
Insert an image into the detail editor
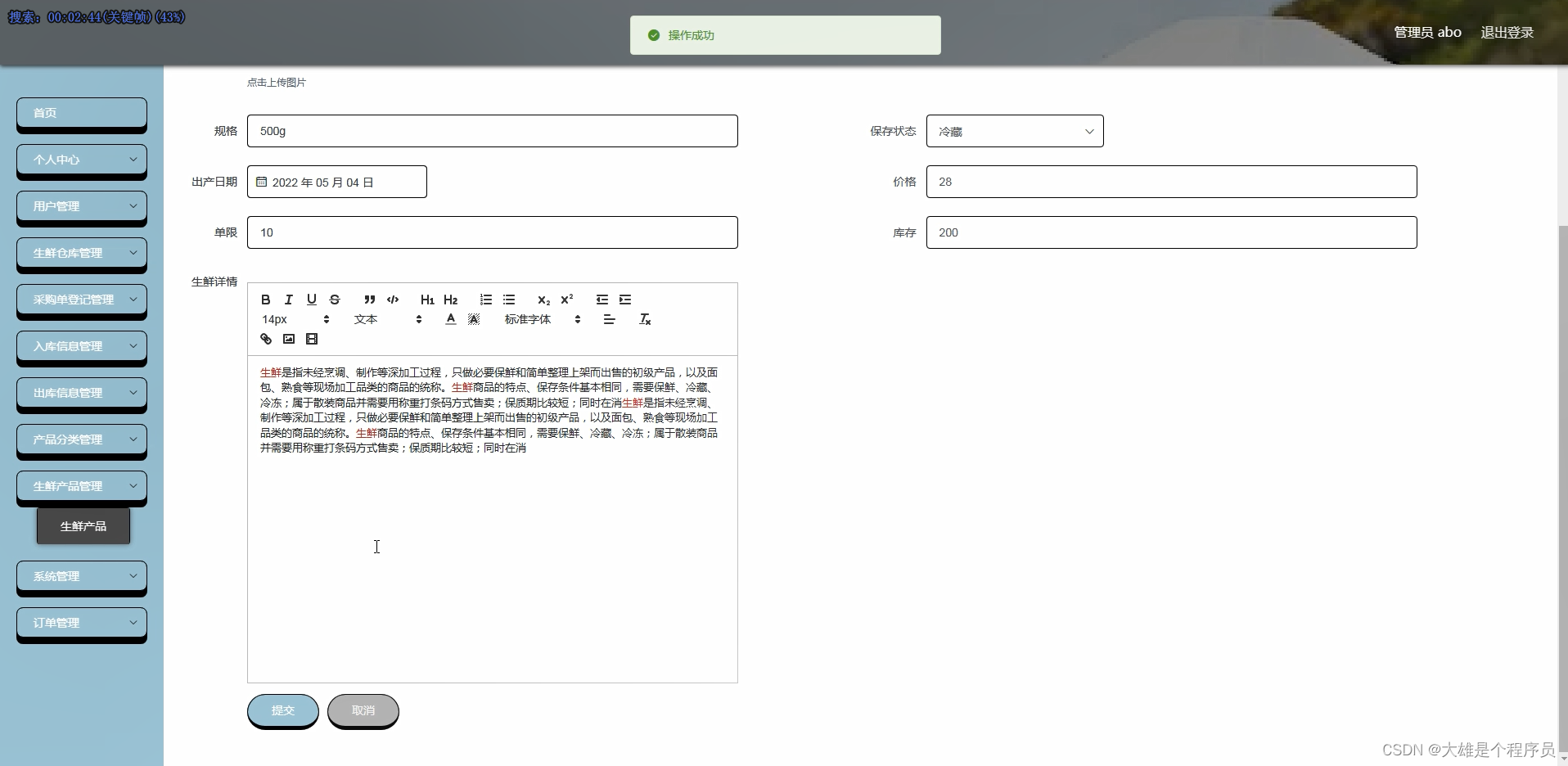pos(288,338)
